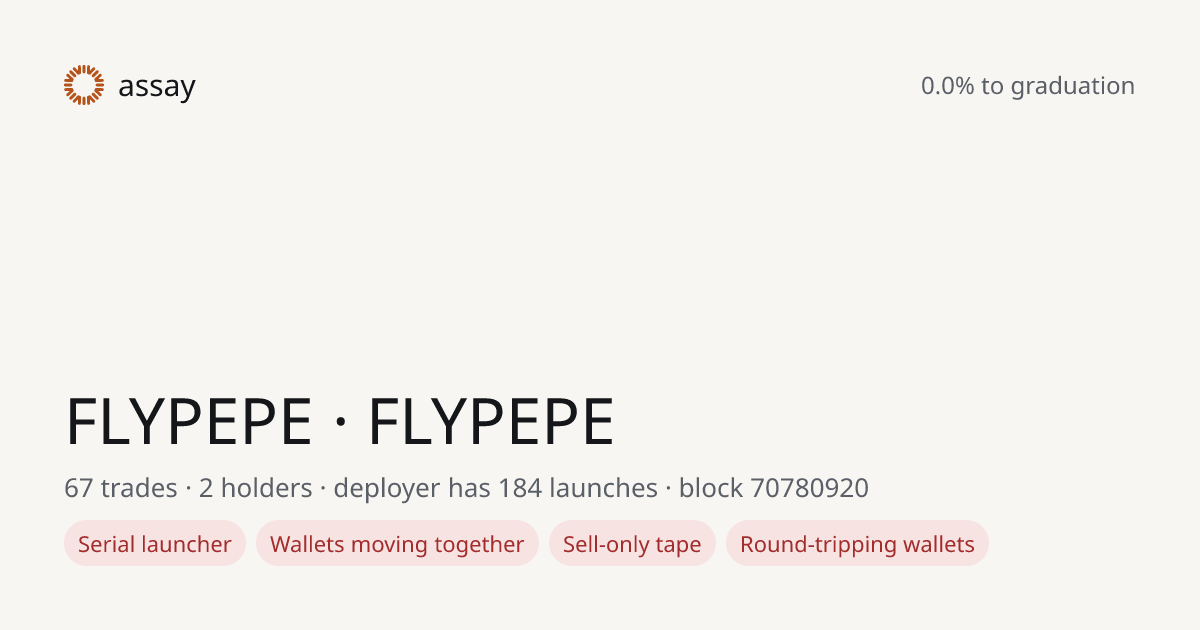Viewport: 1200px width, 630px height.
Task: Open the Sell-only tape tag
Action: tap(632, 544)
